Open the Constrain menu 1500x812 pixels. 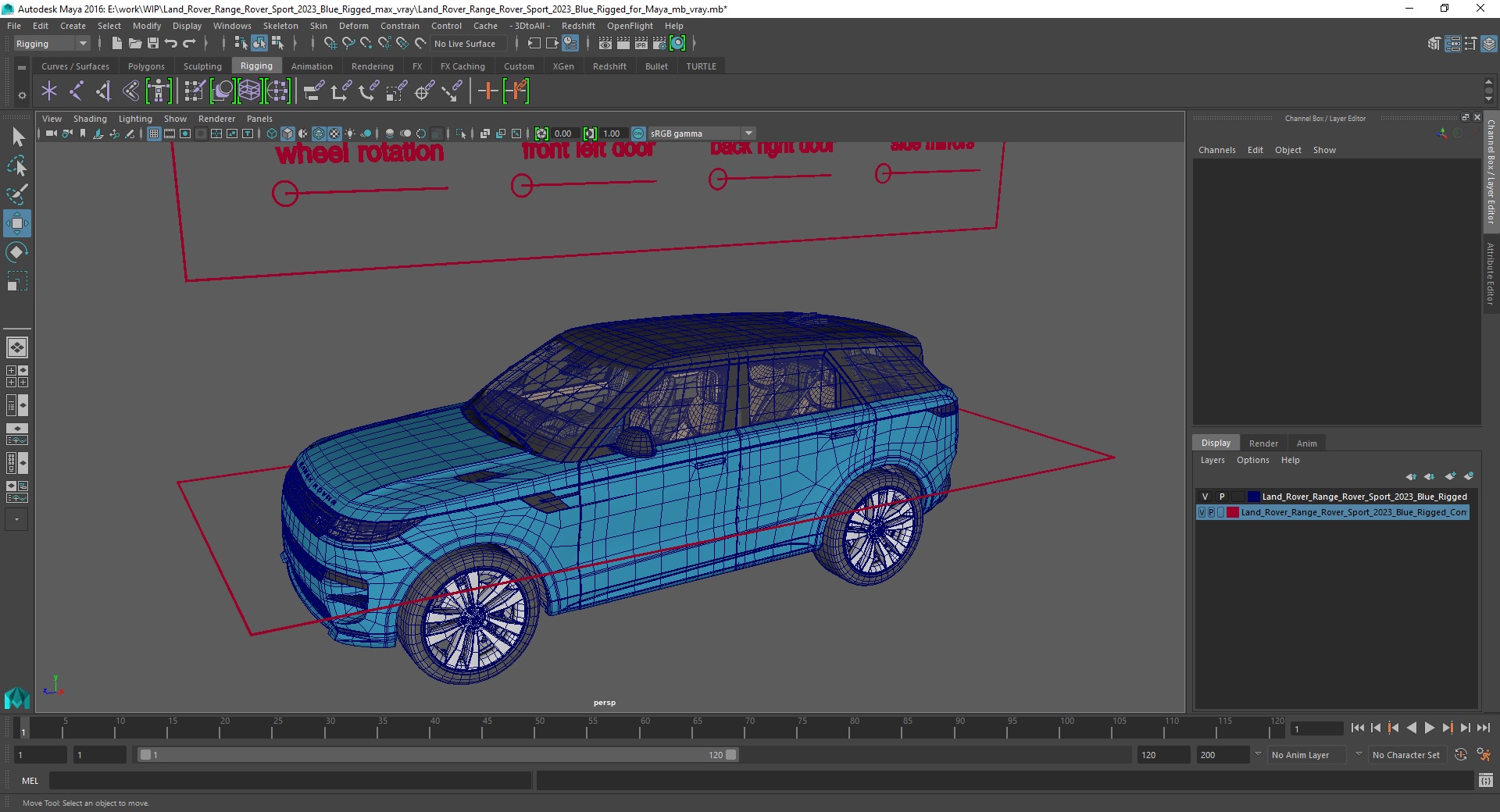click(x=399, y=26)
